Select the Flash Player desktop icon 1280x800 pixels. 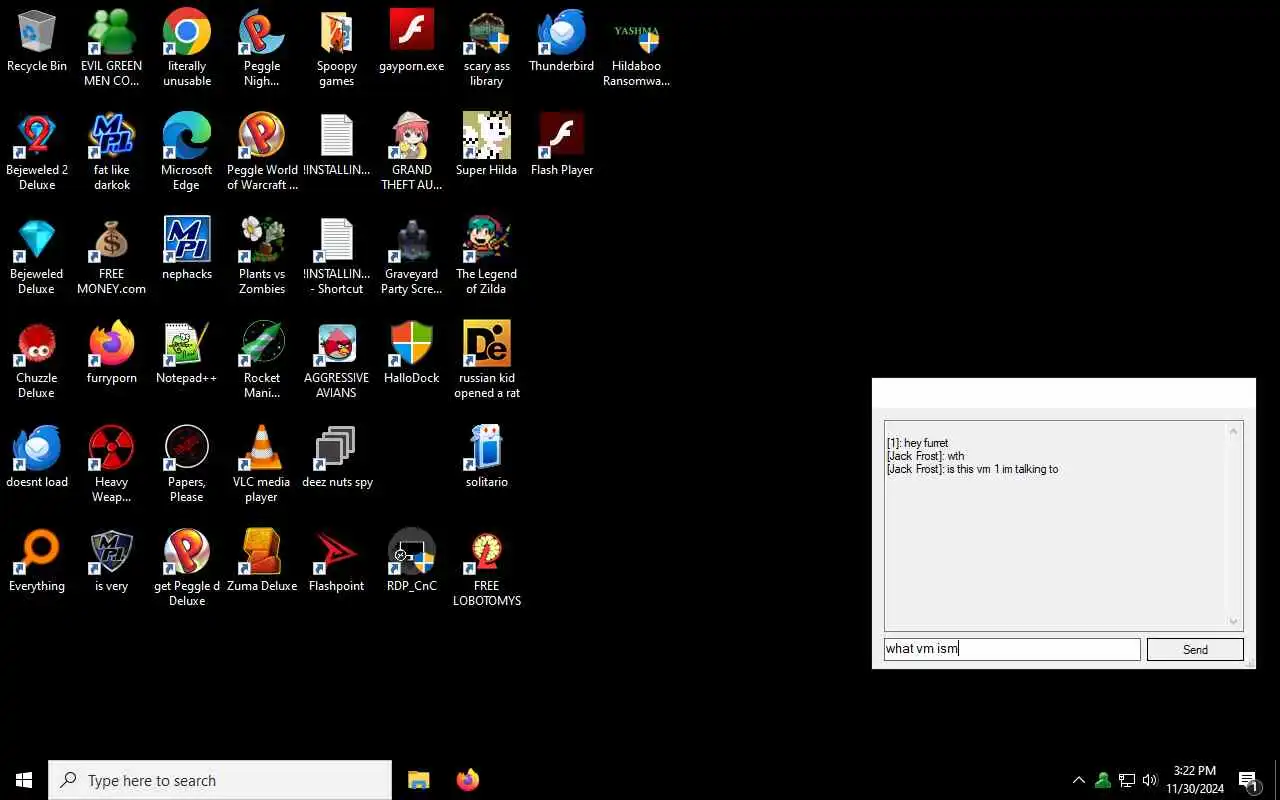coord(562,145)
